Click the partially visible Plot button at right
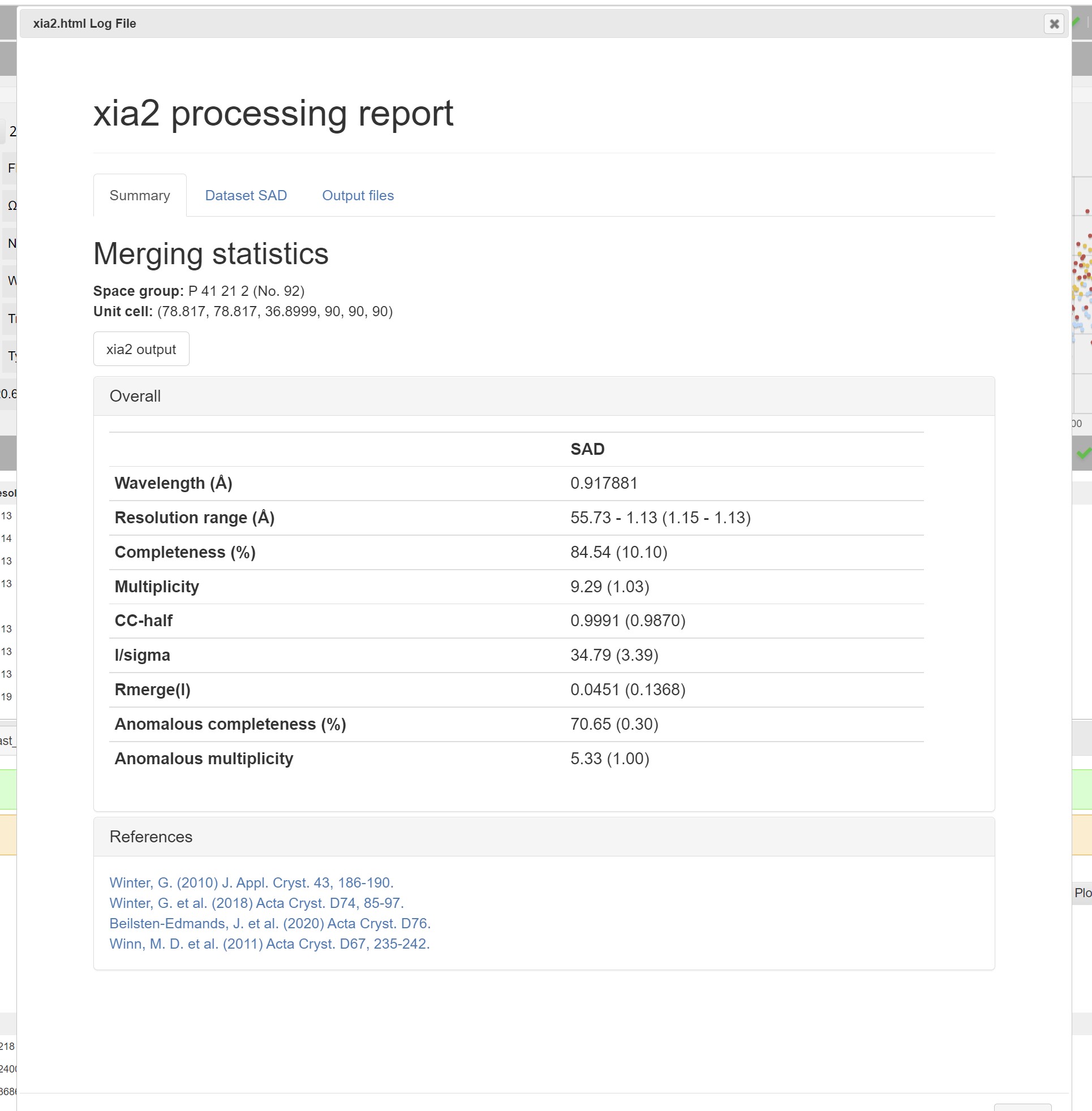This screenshot has height=1111, width=1092. [1083, 892]
